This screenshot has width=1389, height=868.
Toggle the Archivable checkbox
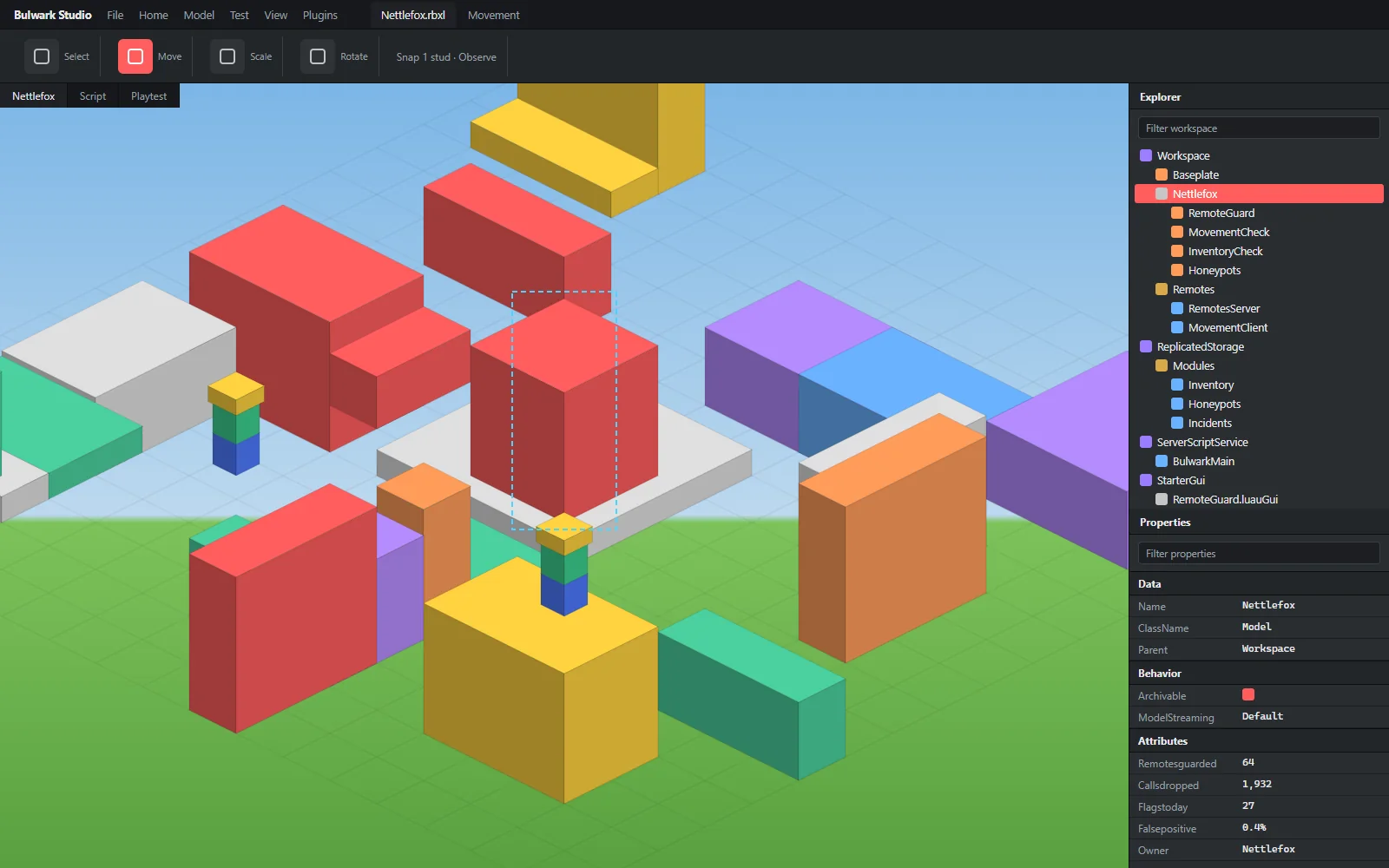click(x=1248, y=694)
